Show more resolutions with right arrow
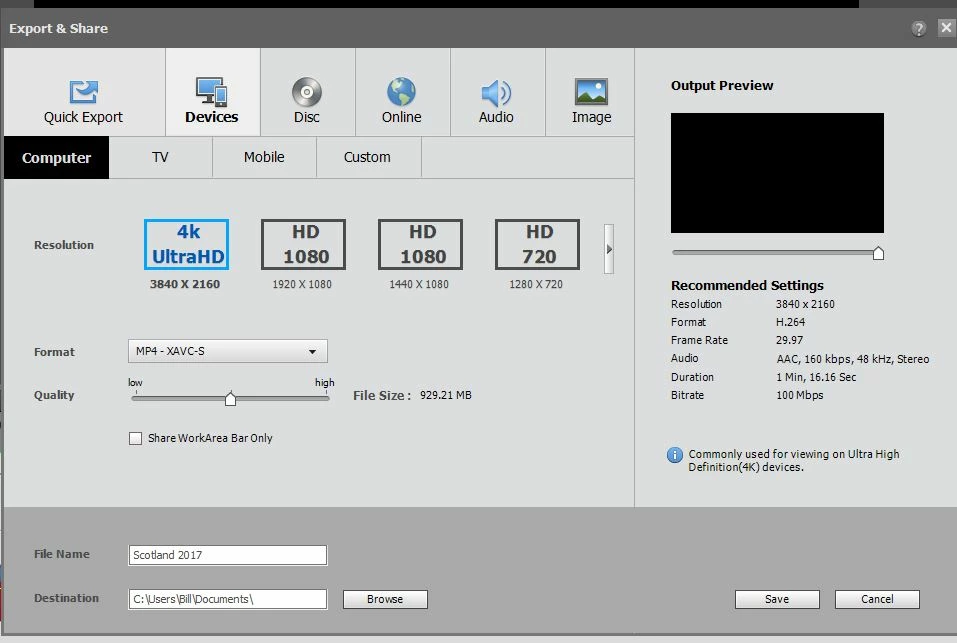 click(x=609, y=249)
